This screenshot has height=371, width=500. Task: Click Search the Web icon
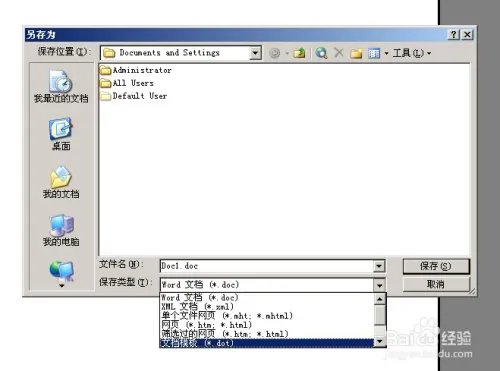click(321, 53)
